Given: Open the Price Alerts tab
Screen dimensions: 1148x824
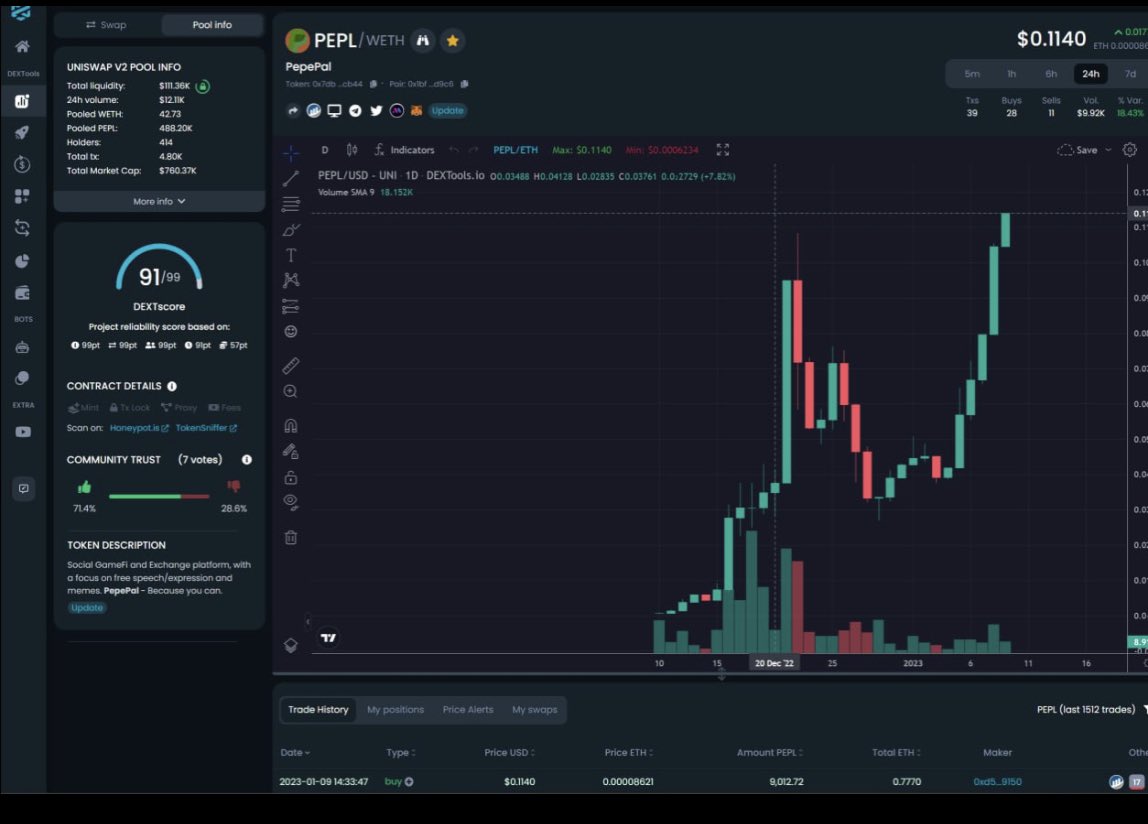Looking at the screenshot, I should (468, 710).
